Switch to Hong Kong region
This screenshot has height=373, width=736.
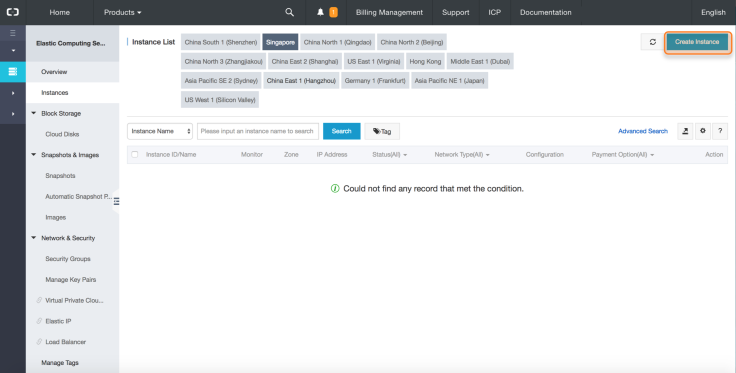tap(425, 61)
